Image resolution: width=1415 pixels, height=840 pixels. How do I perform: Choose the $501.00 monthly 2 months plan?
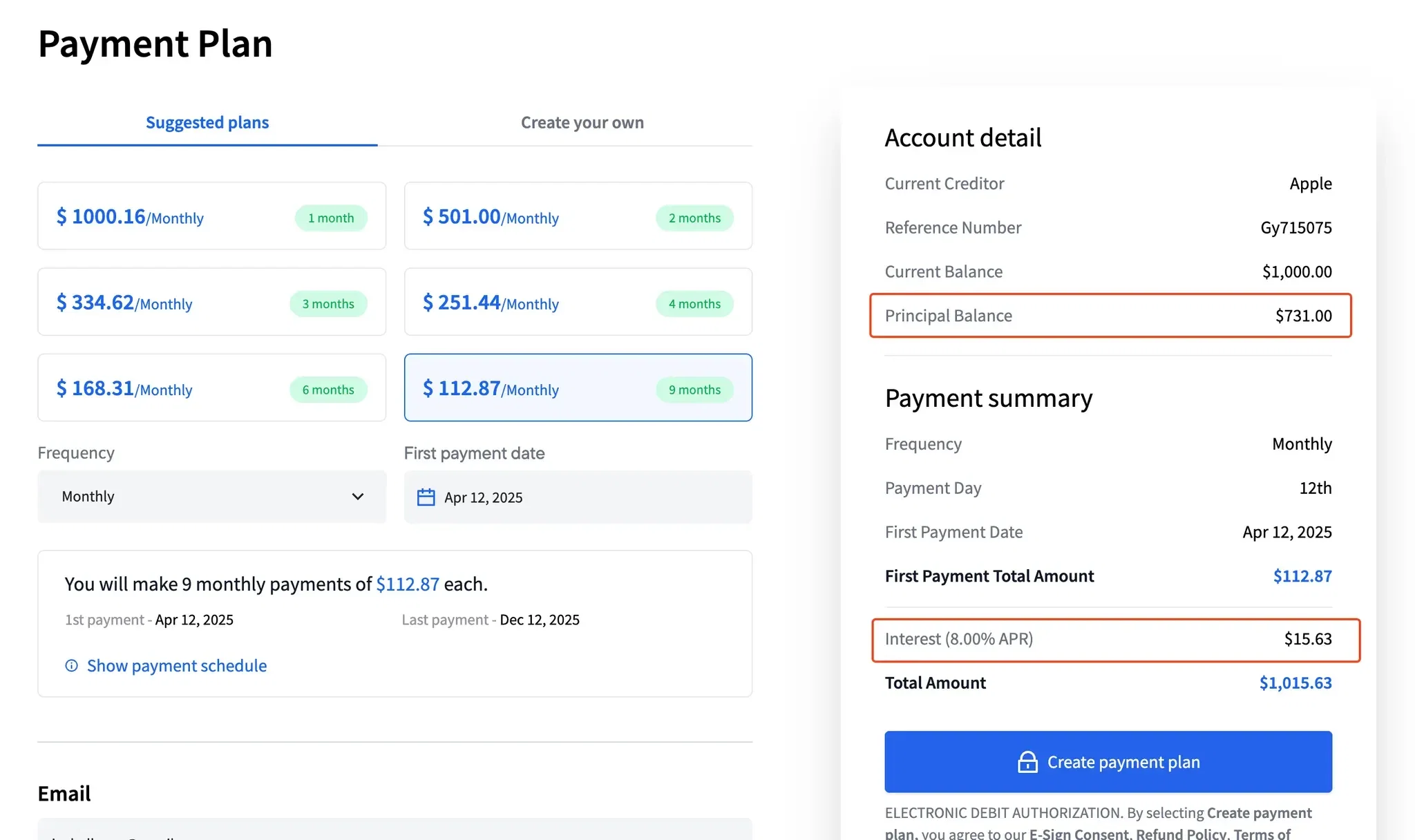pyautogui.click(x=578, y=216)
